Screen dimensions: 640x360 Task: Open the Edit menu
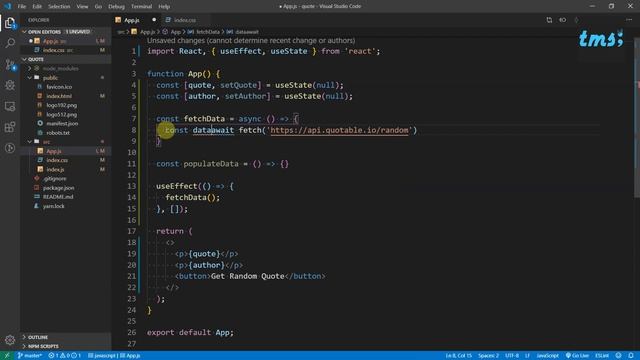[x=37, y=7]
